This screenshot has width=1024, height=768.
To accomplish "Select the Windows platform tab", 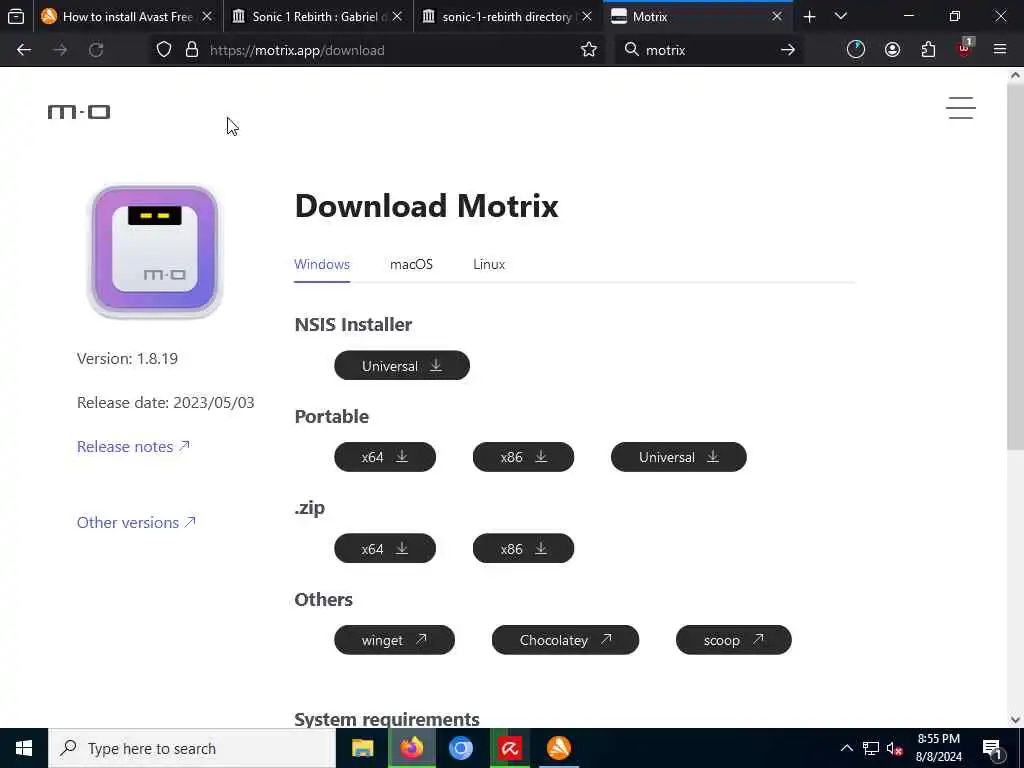I will tap(322, 264).
